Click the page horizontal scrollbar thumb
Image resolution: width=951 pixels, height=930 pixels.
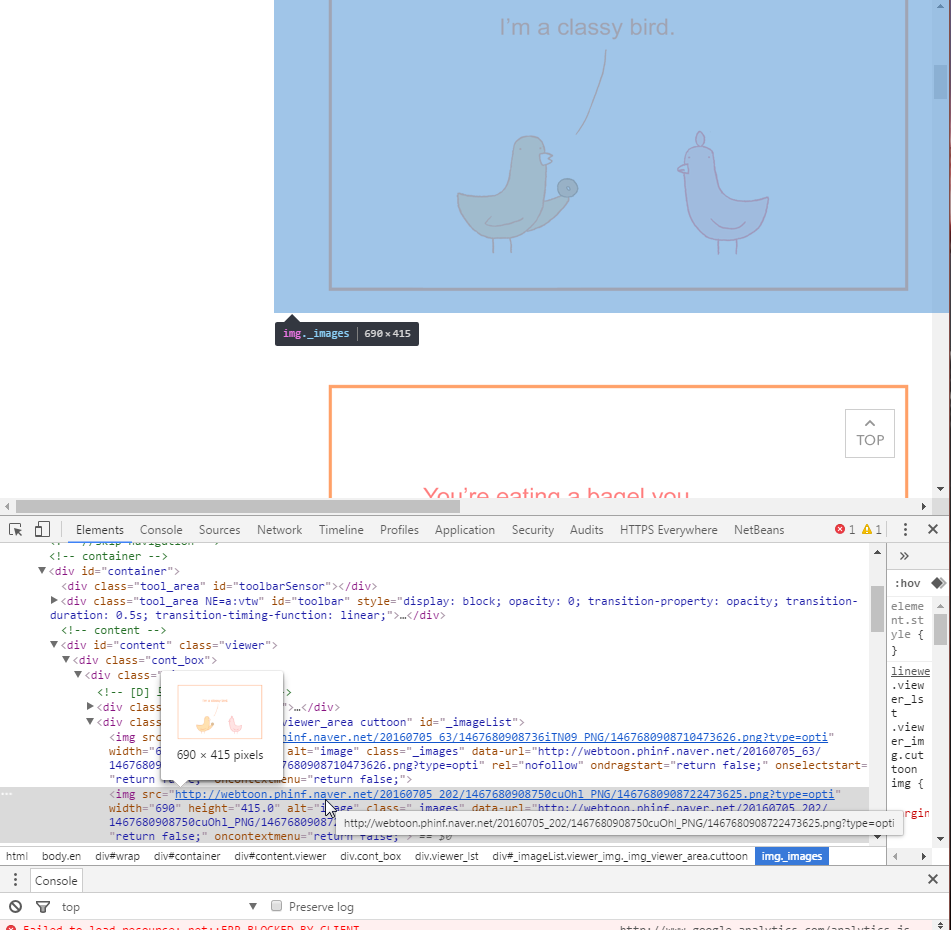click(x=238, y=506)
